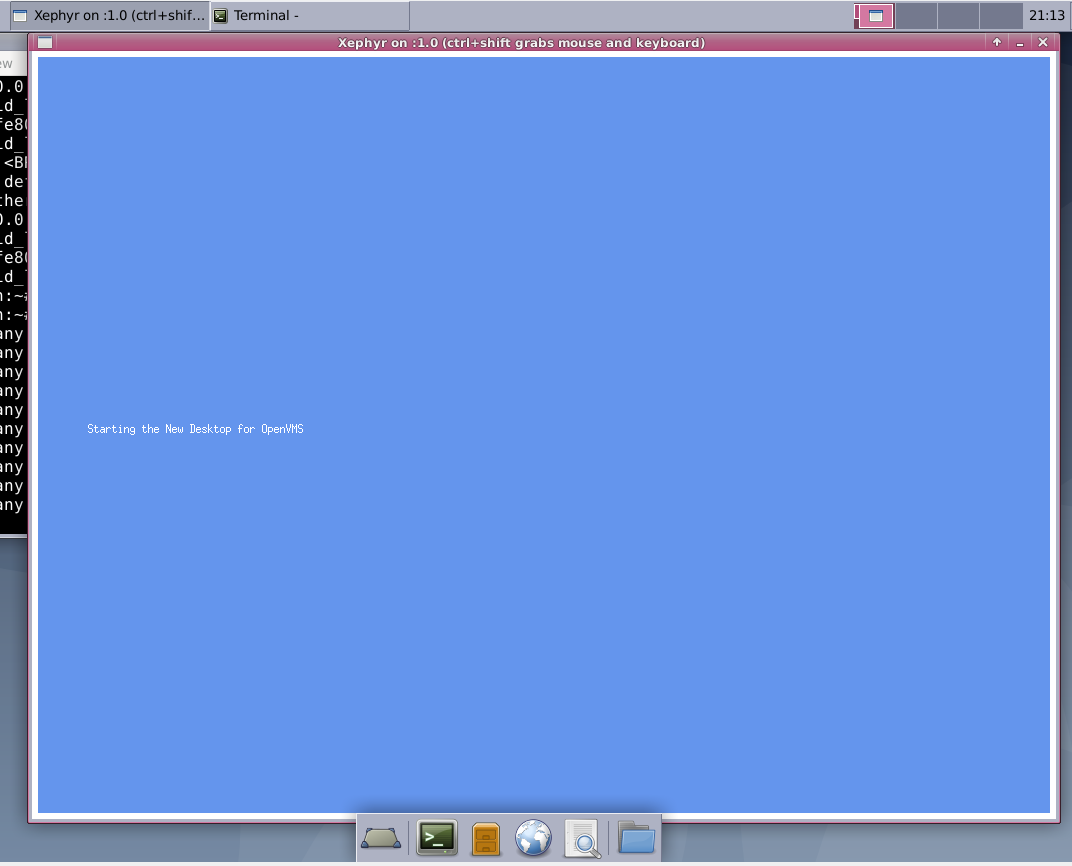Screen dimensions: 1072x866
Task: Switch to the second workspace in the pager
Action: coord(915,15)
